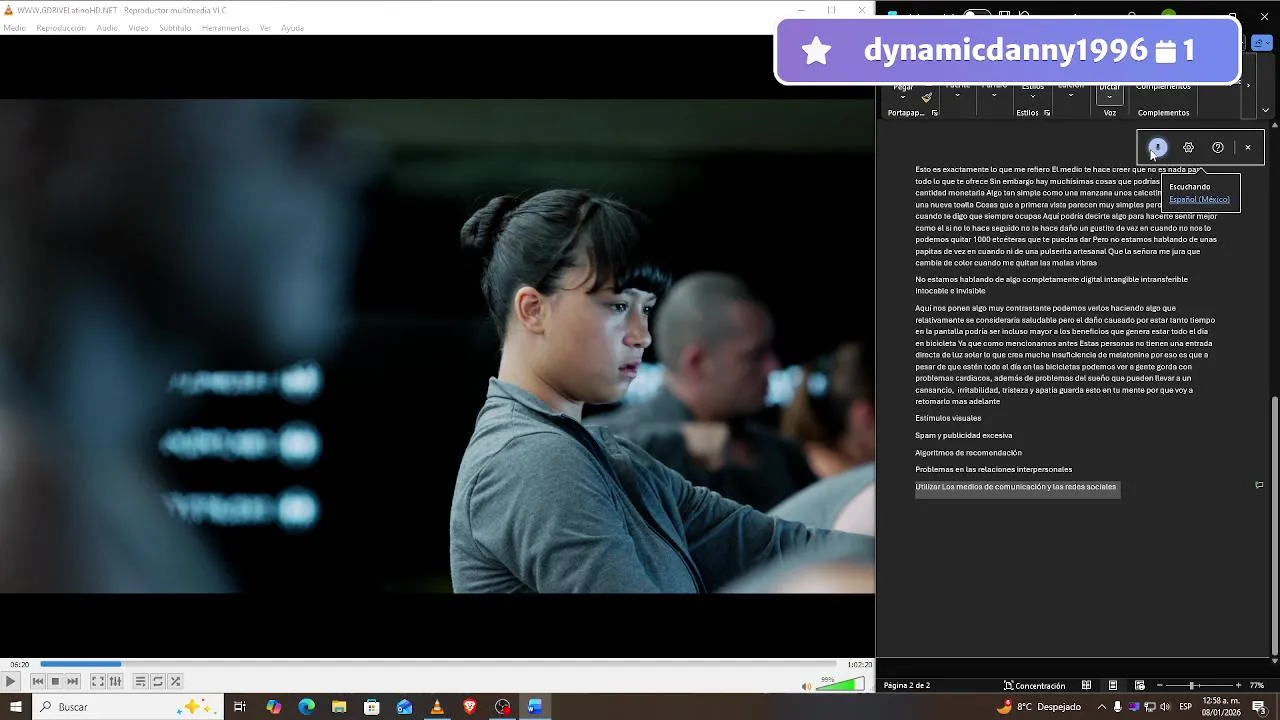Image resolution: width=1280 pixels, height=720 pixels.
Task: Click the Word zoom out minus button
Action: [x=1159, y=685]
